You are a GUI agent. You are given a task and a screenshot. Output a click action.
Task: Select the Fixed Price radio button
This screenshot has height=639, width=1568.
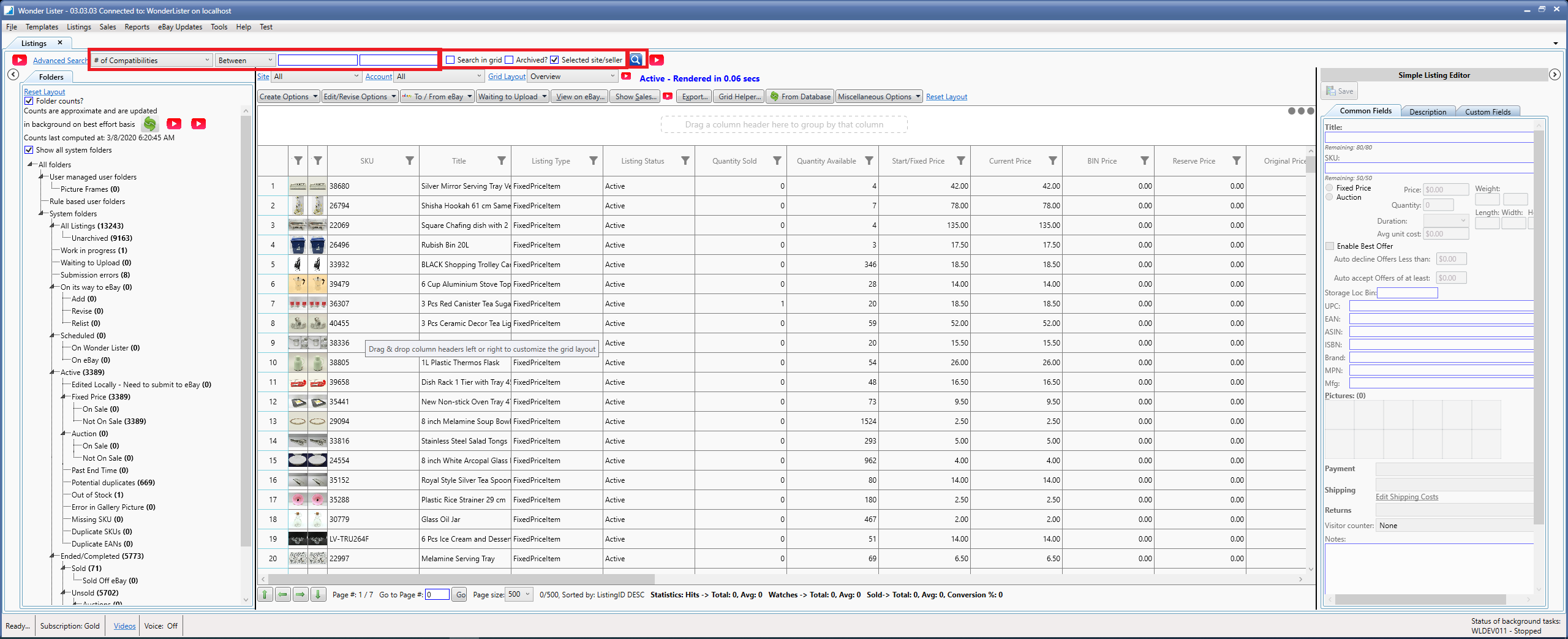click(1330, 188)
